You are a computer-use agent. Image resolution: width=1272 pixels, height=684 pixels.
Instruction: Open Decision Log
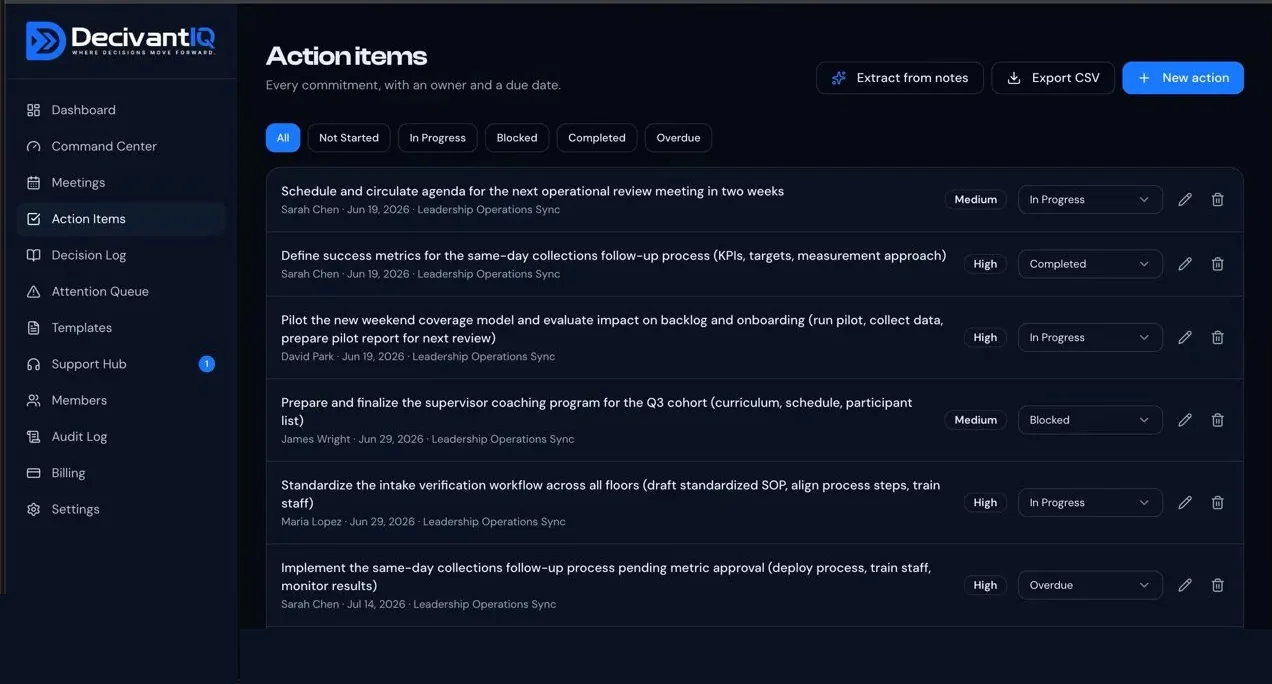coord(120,255)
